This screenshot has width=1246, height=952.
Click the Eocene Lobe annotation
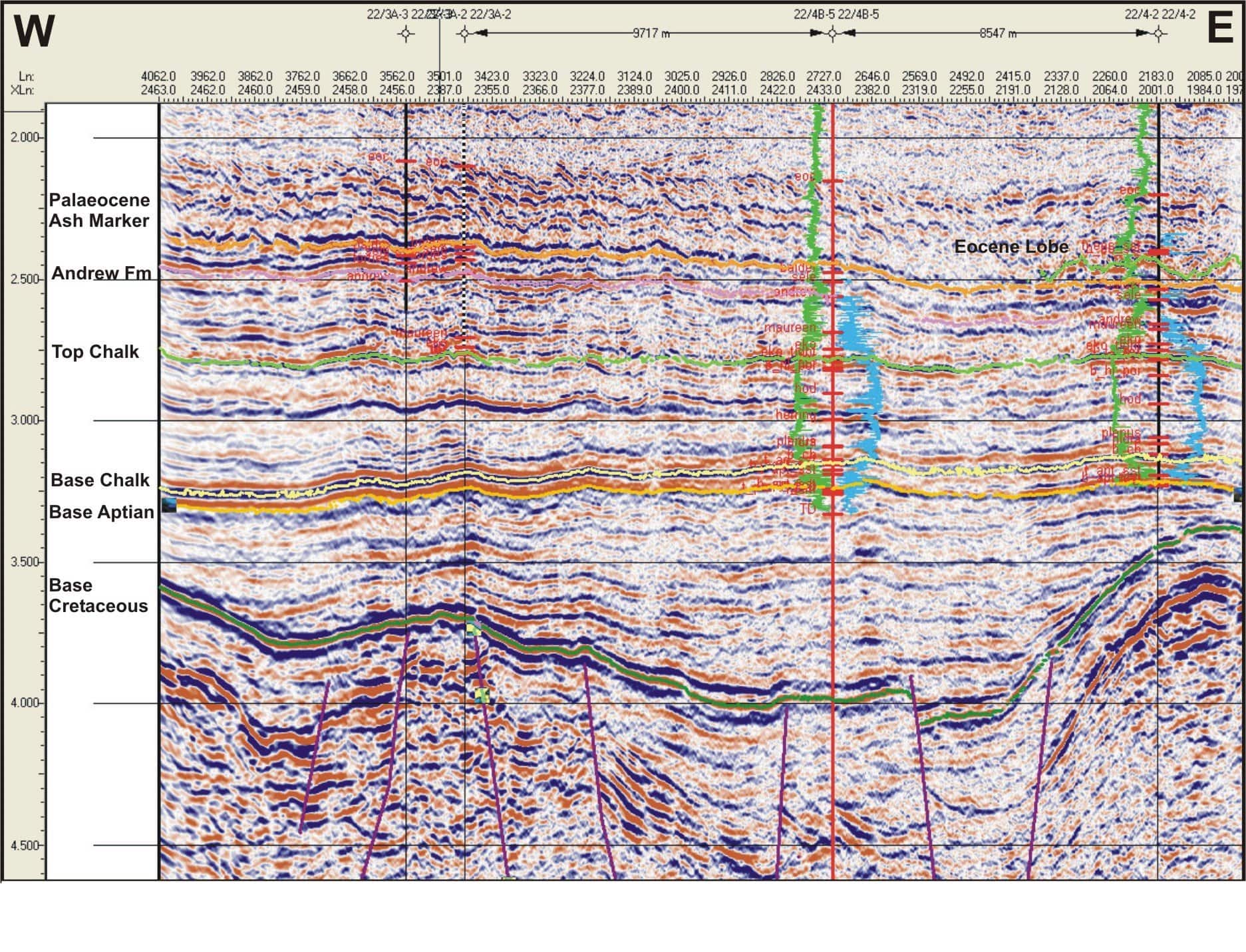pos(1011,247)
